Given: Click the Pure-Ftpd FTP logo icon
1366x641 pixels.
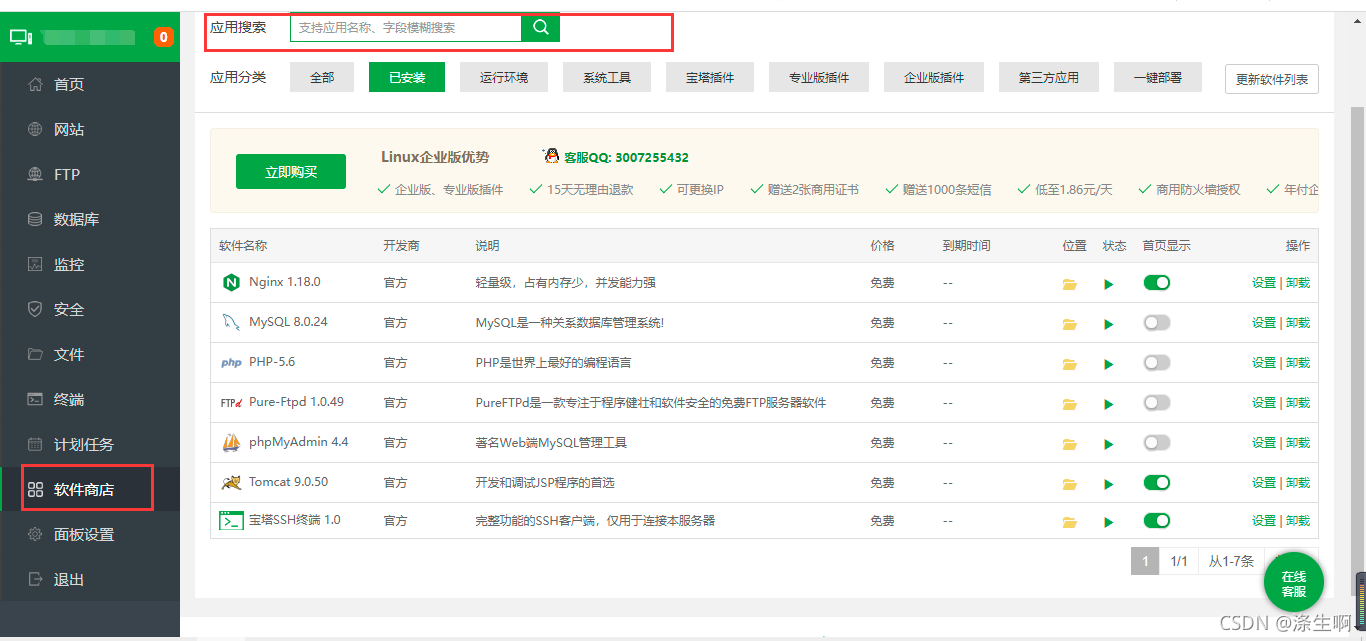Looking at the screenshot, I should click(231, 403).
